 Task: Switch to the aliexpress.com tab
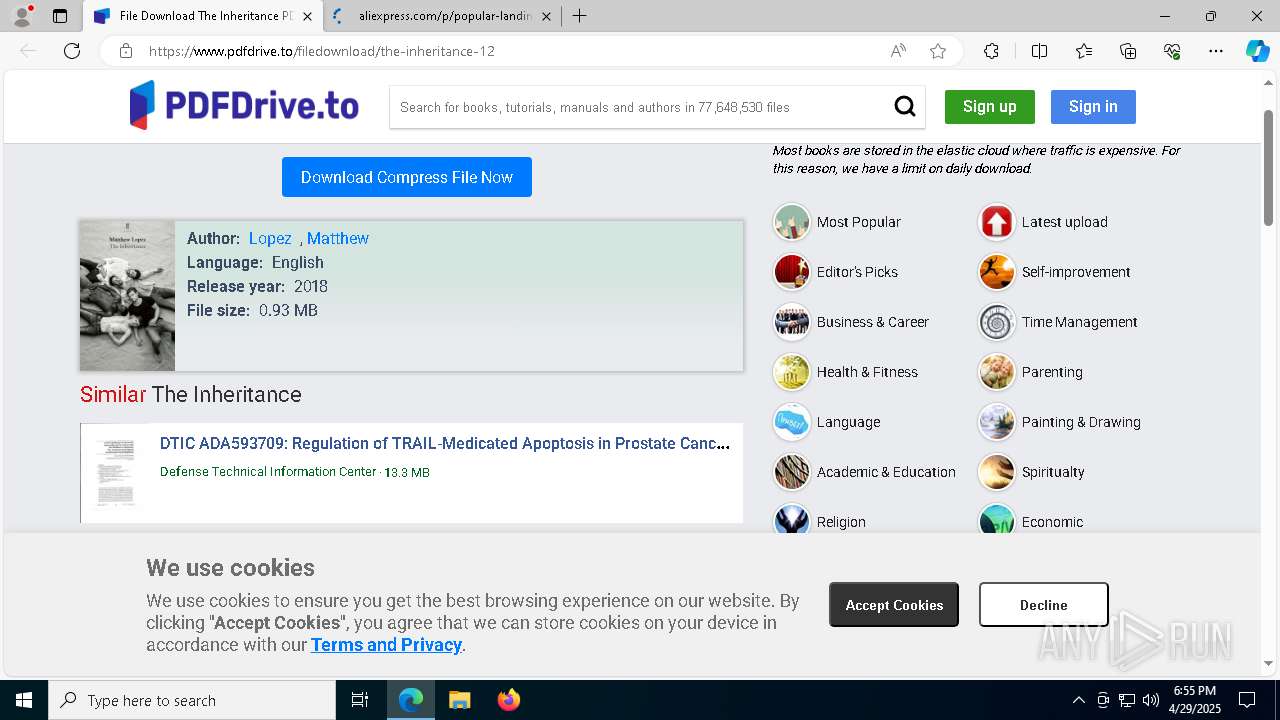(x=442, y=16)
